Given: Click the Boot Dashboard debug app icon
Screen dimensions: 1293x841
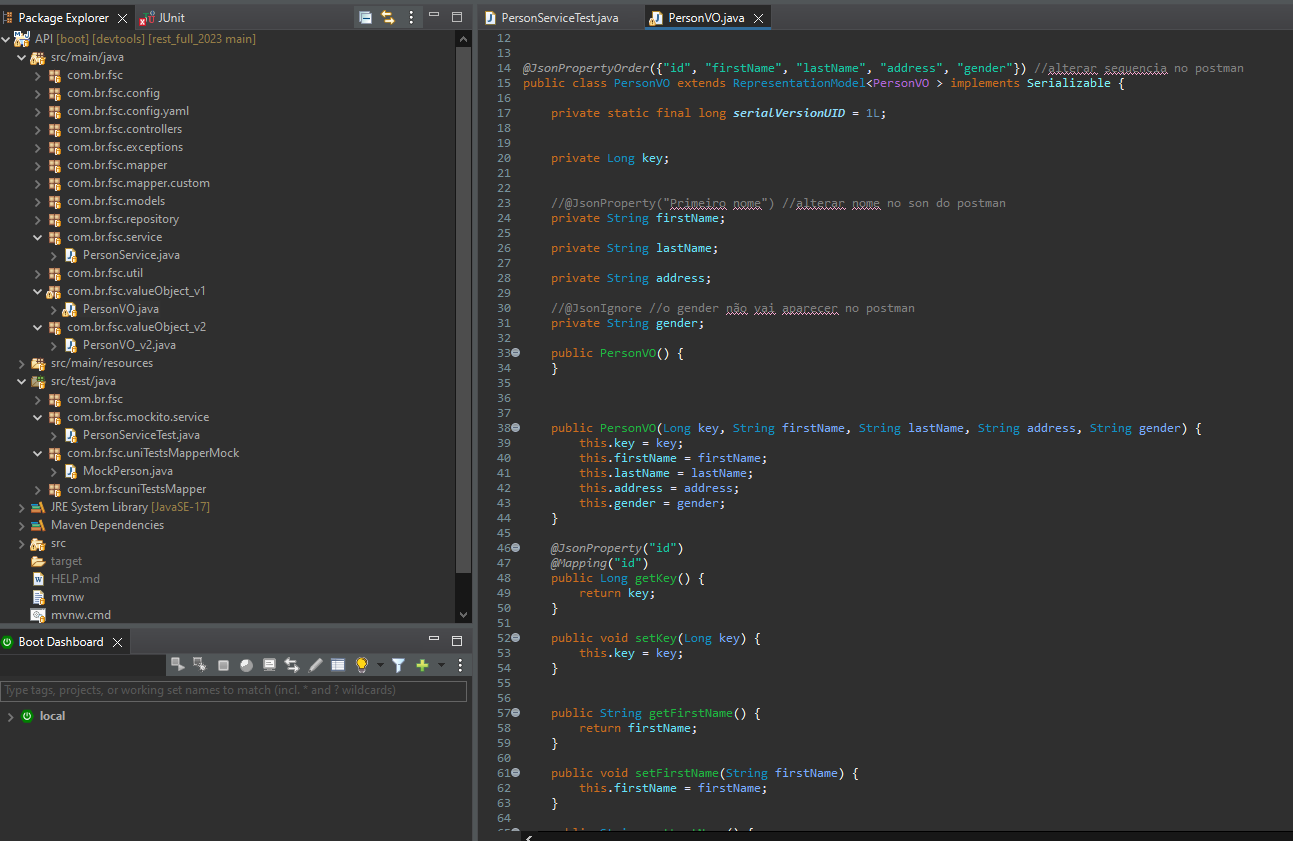Looking at the screenshot, I should click(x=200, y=665).
